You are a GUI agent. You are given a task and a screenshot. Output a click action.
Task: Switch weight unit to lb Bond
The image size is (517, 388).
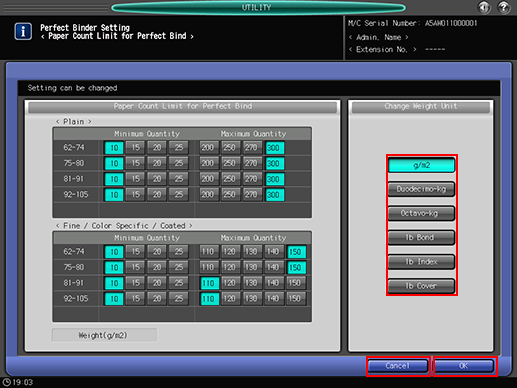tap(421, 237)
